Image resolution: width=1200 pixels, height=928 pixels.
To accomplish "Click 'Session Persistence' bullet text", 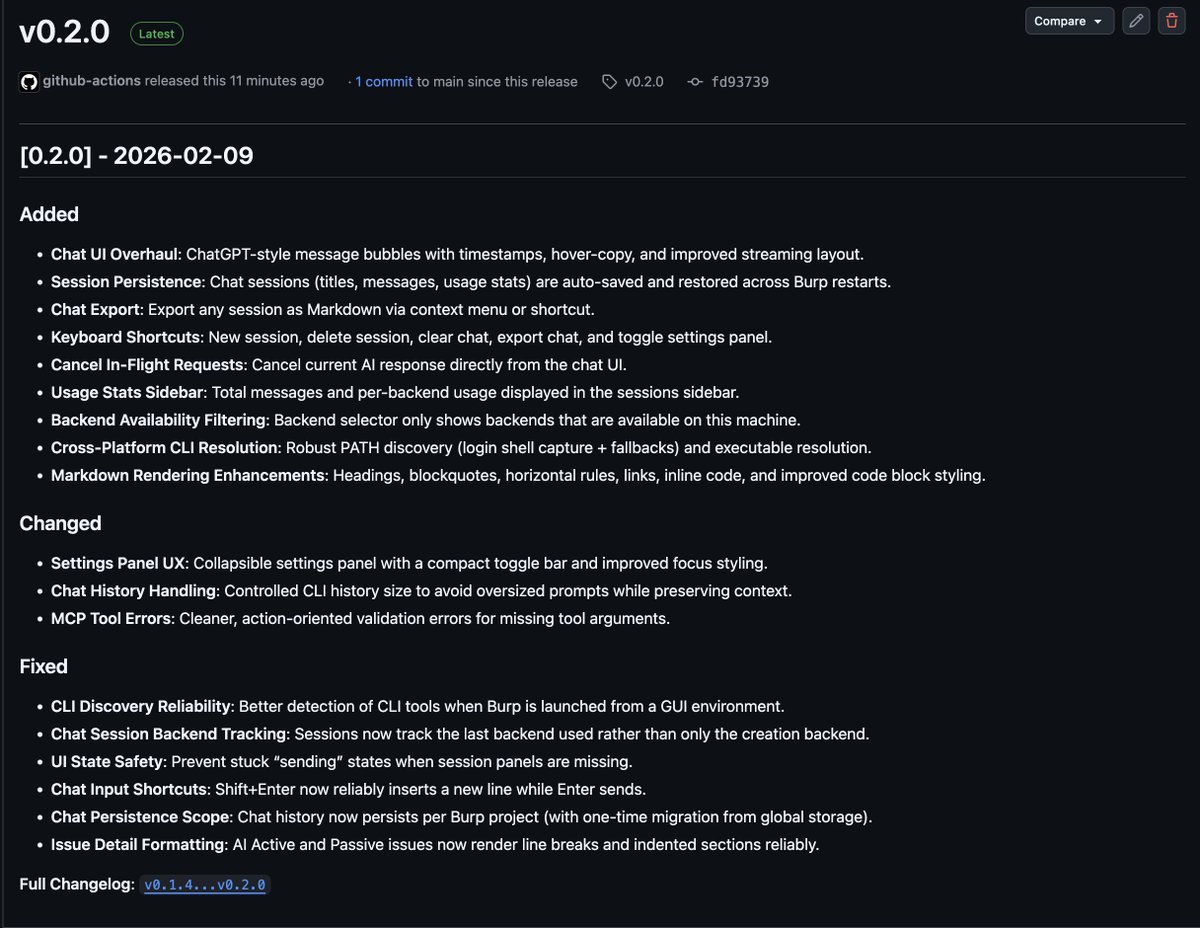I will coord(127,282).
